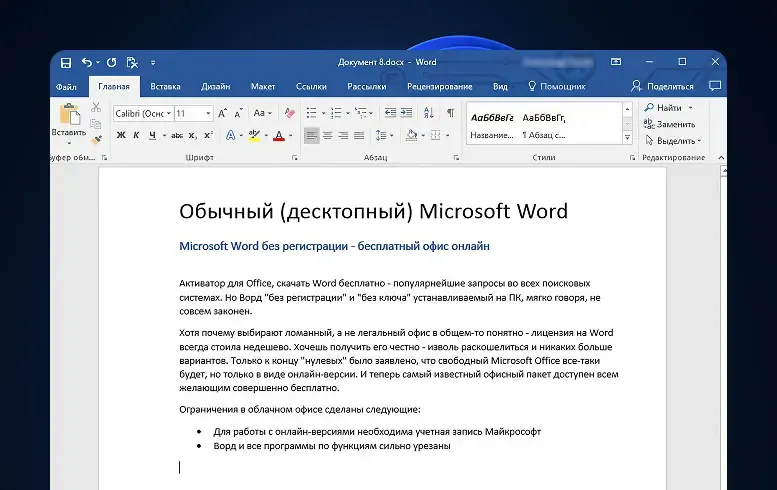This screenshot has width=777, height=490.
Task: Toggle paragraph marks display (¶)
Action: point(450,113)
